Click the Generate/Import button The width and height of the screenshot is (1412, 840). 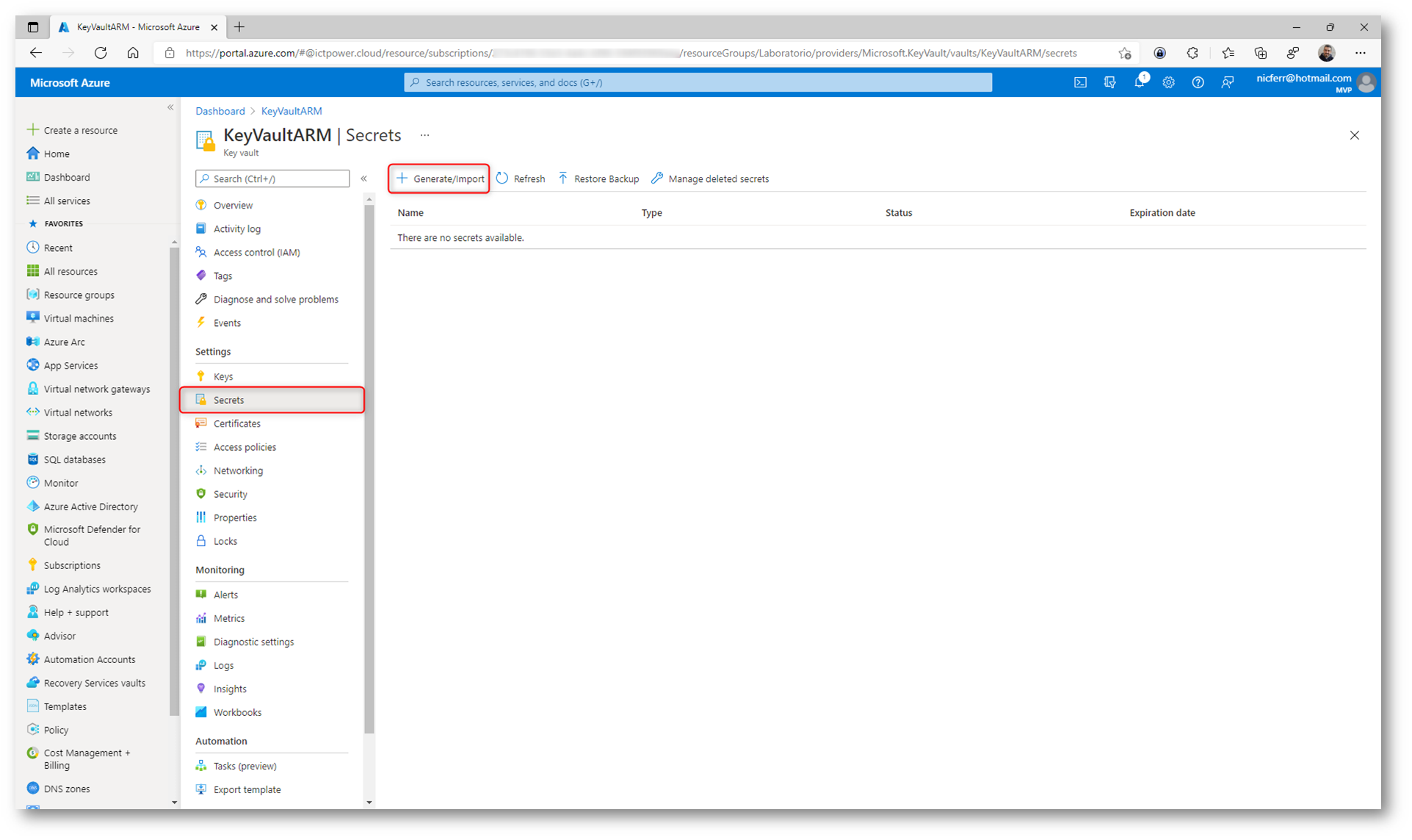tap(440, 179)
